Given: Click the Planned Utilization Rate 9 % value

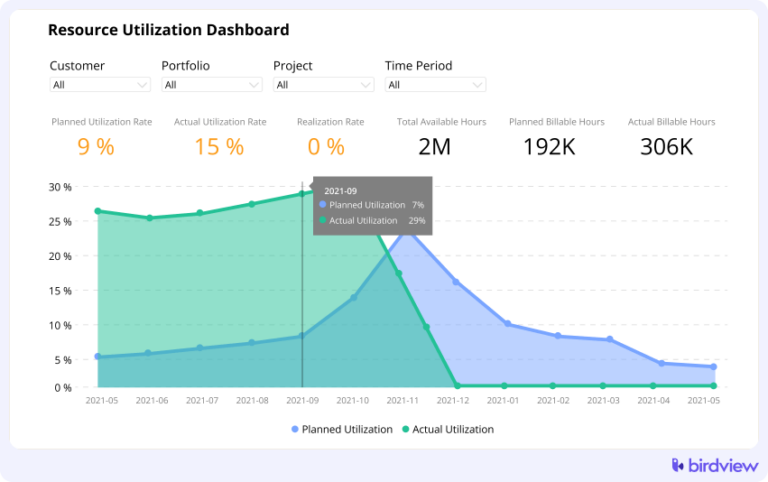Looking at the screenshot, I should pyautogui.click(x=96, y=147).
